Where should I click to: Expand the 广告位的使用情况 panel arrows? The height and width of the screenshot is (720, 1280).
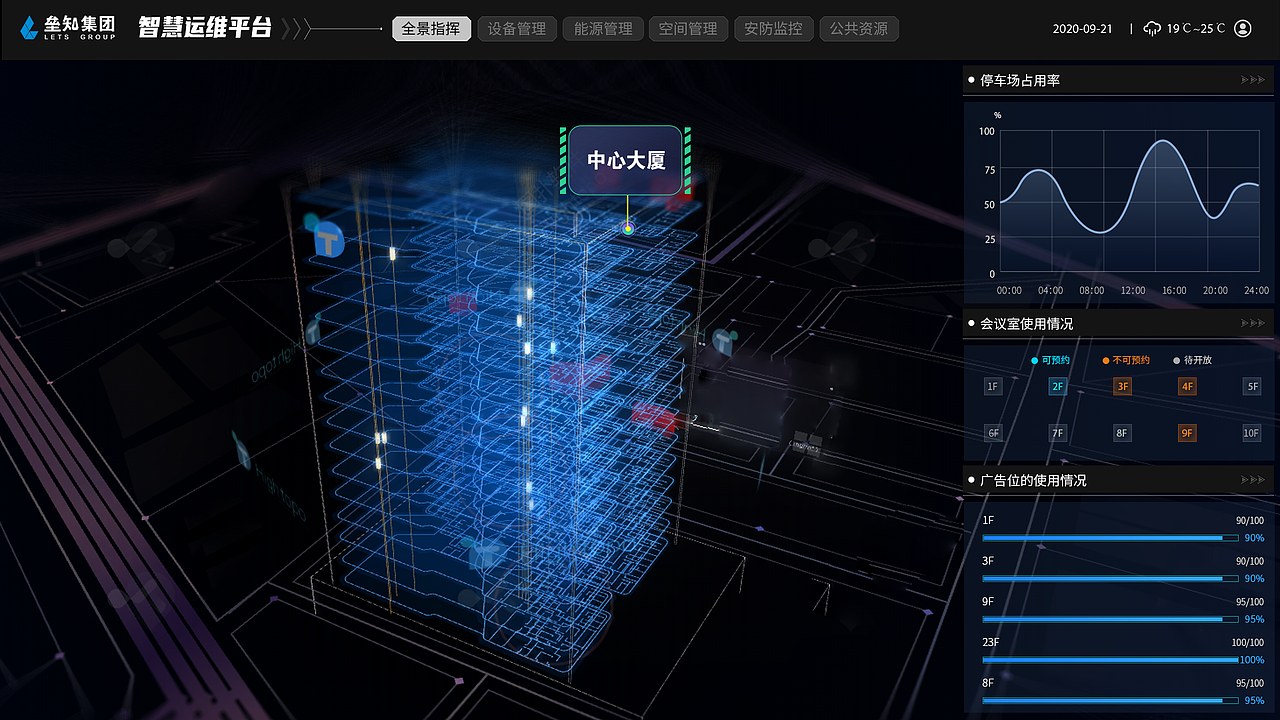click(1252, 479)
